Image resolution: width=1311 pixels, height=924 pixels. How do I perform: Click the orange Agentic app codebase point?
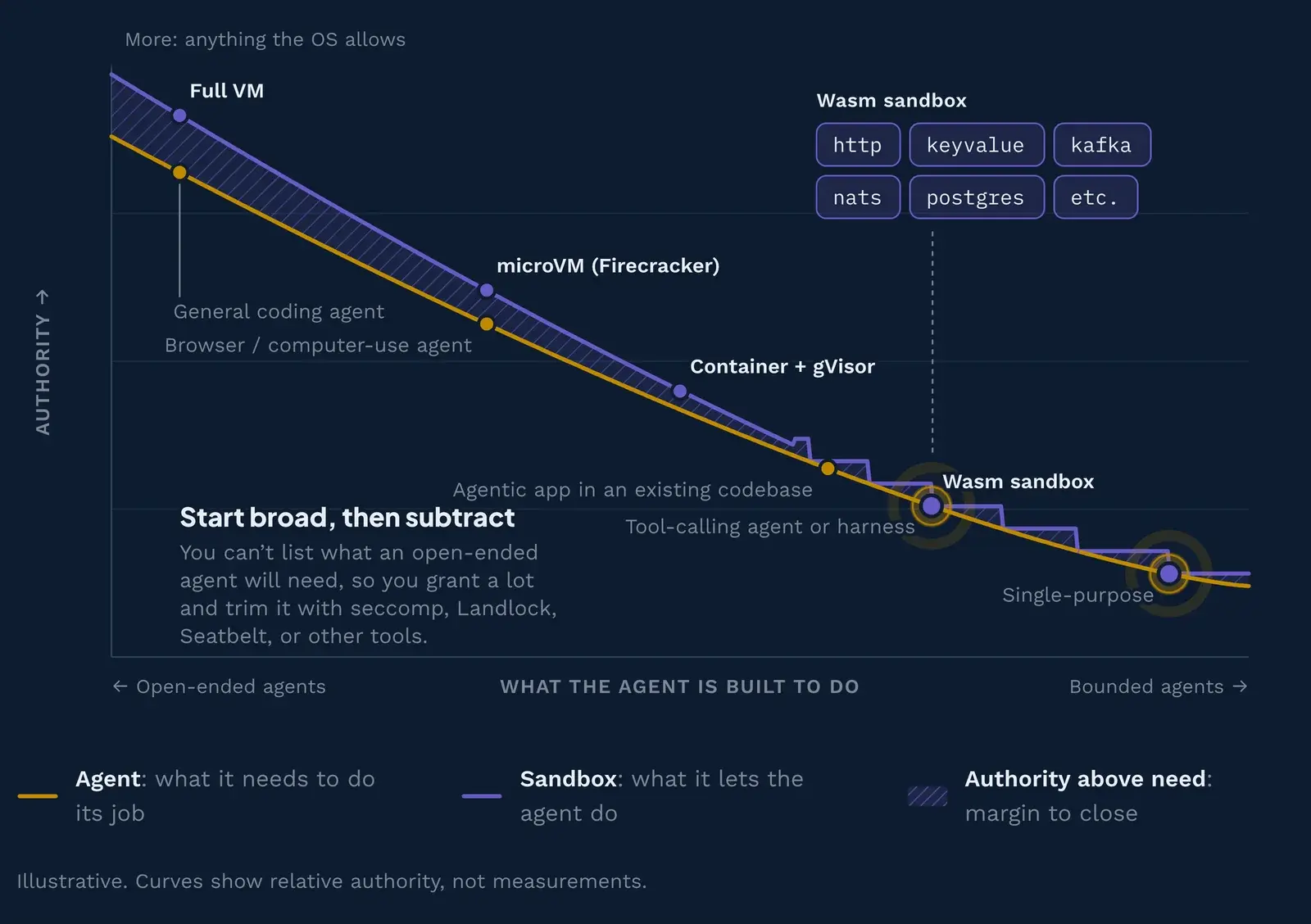[x=828, y=469]
